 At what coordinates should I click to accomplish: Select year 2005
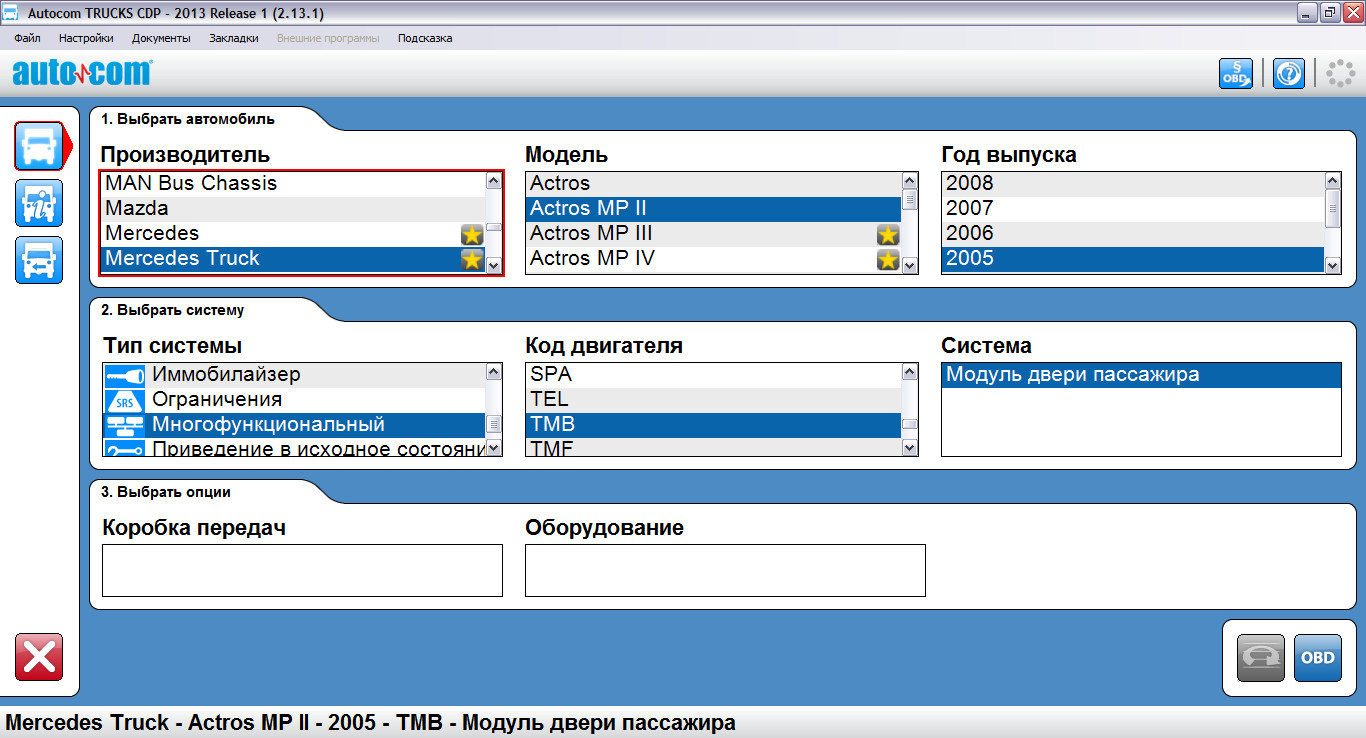[x=1133, y=258]
